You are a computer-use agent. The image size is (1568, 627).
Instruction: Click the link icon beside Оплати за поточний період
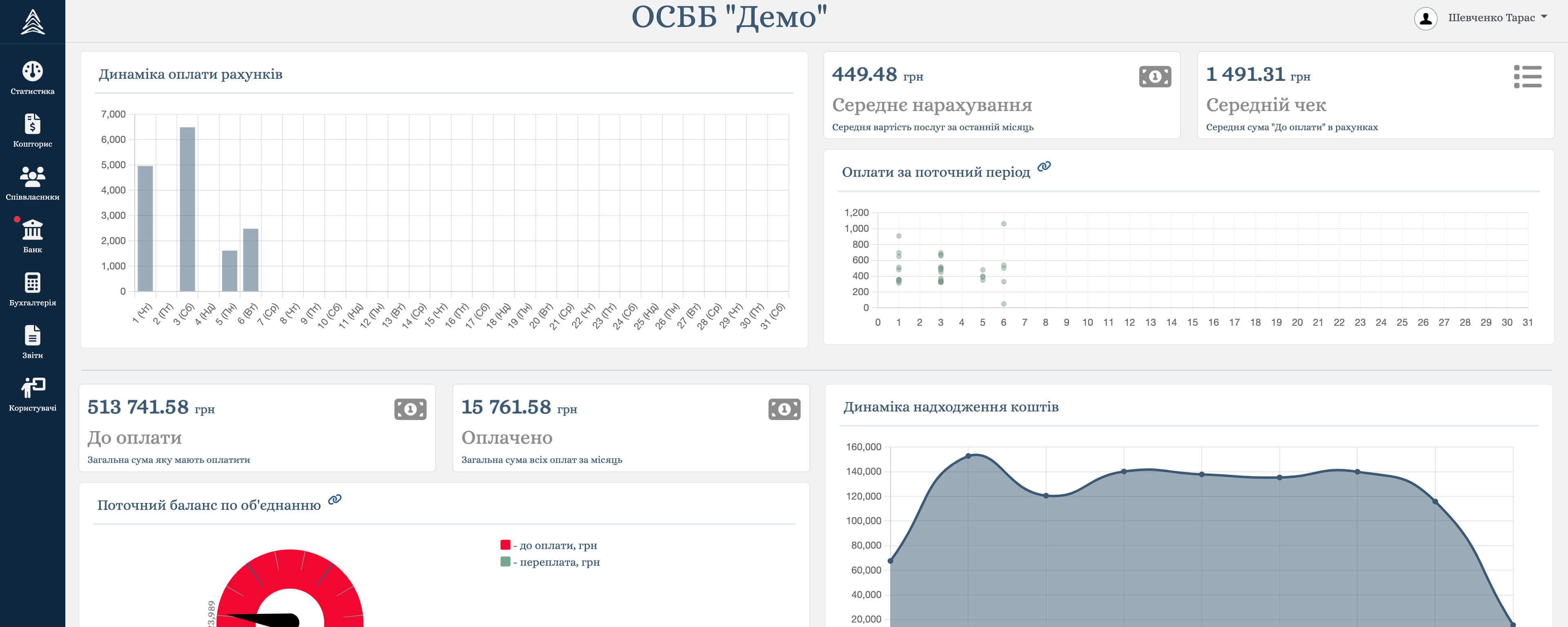(1044, 166)
